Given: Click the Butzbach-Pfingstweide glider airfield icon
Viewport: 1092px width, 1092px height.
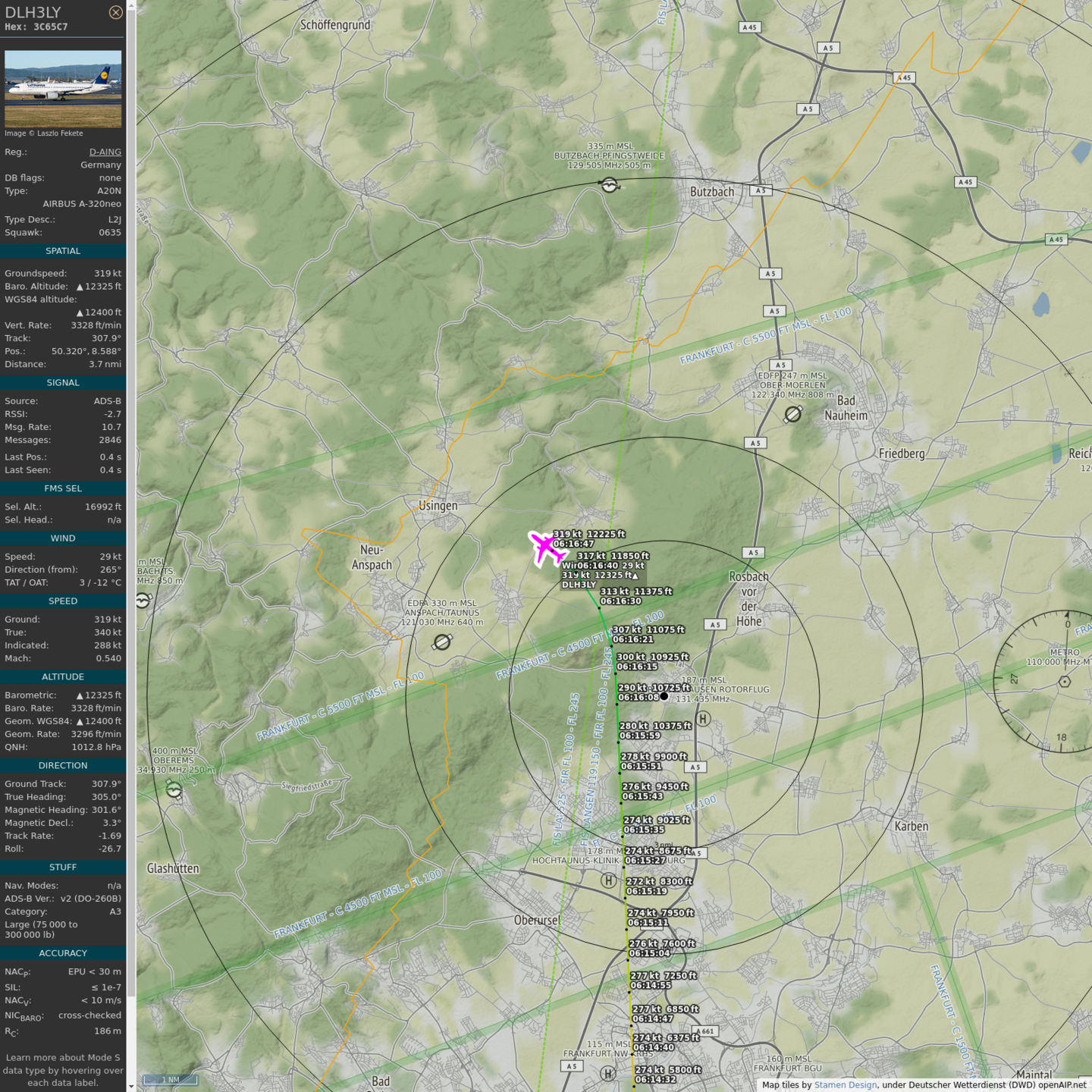Looking at the screenshot, I should [x=609, y=184].
